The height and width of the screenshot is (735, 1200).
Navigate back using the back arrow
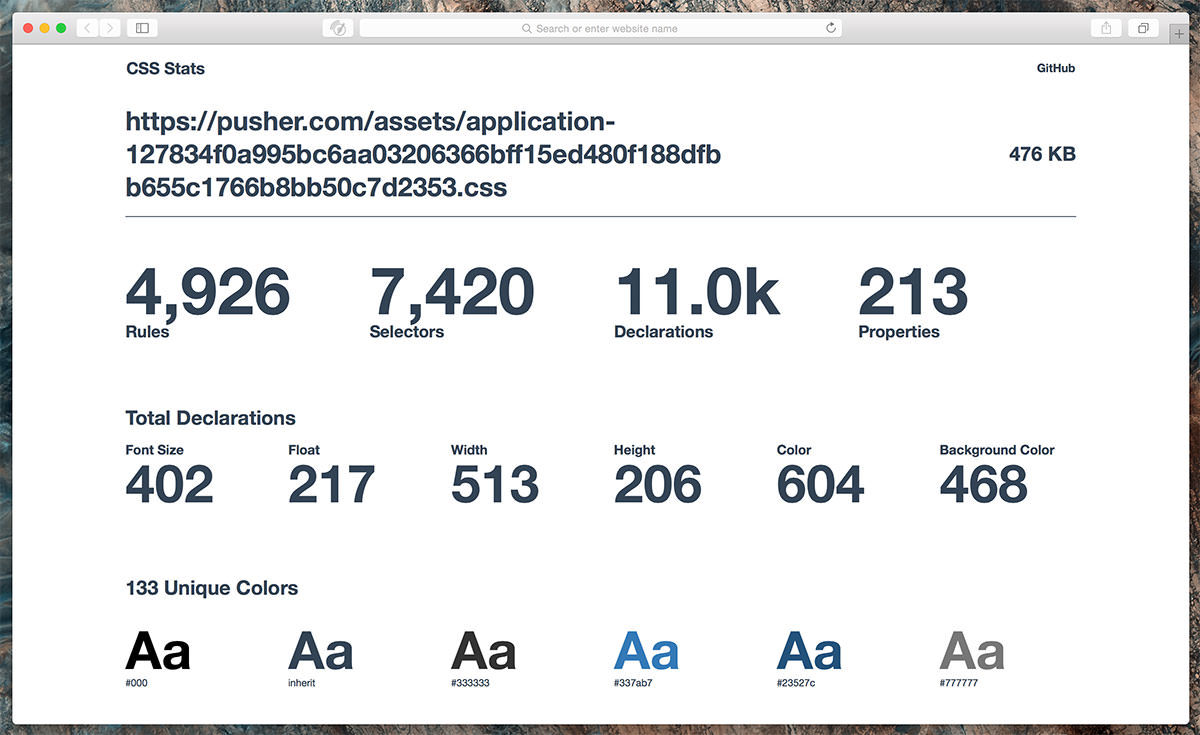click(x=86, y=28)
